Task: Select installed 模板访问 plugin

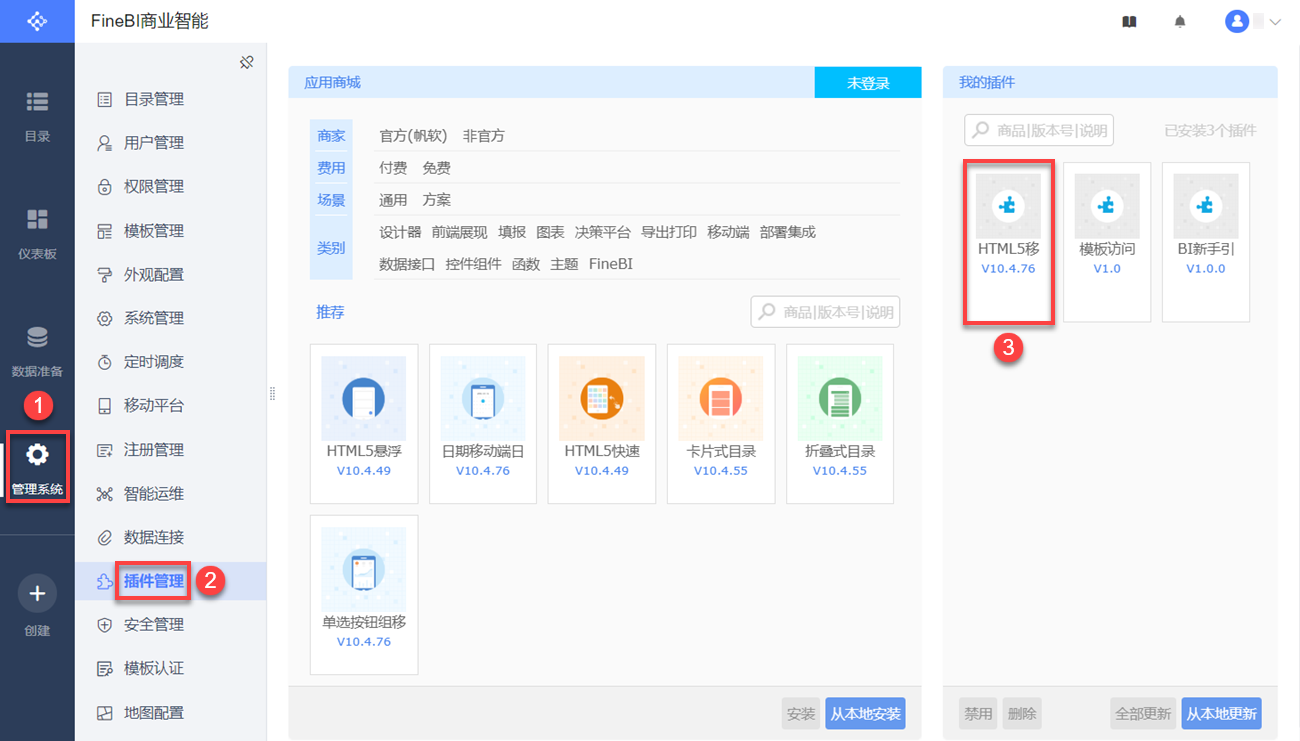Action: [x=1107, y=242]
